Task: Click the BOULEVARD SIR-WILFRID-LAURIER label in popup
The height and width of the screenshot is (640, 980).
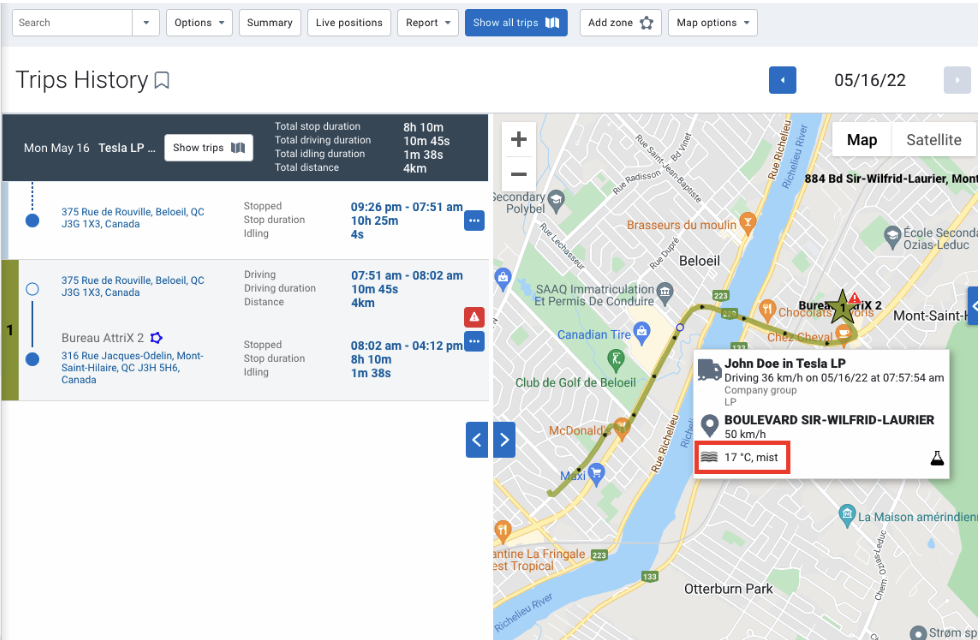Action: pos(829,420)
